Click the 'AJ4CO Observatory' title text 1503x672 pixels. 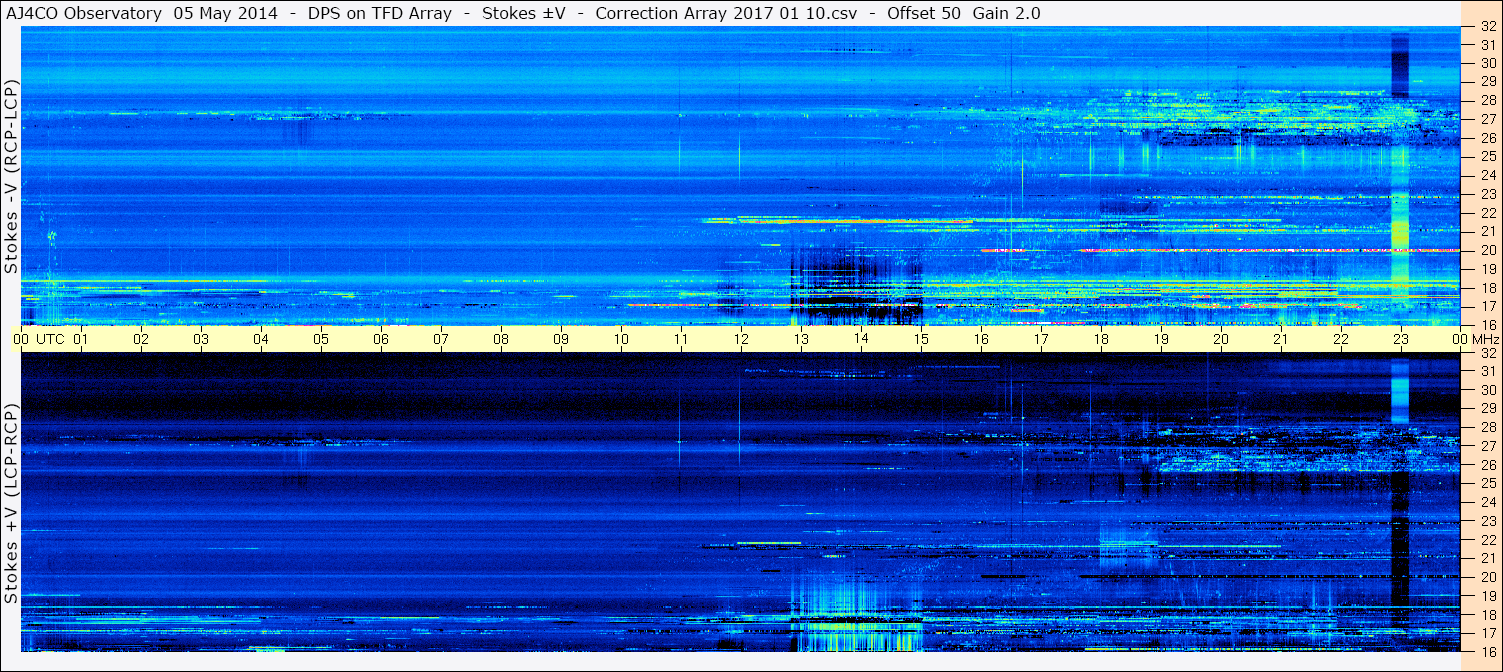tap(82, 14)
